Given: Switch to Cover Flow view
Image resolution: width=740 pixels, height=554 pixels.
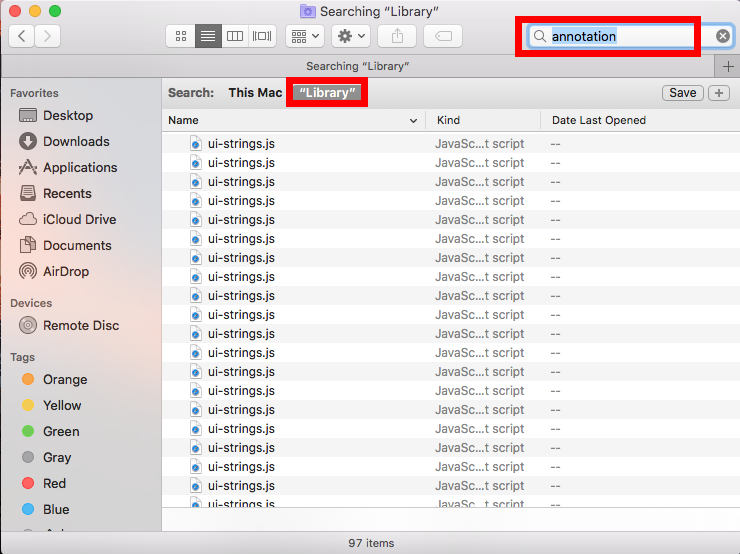Looking at the screenshot, I should tap(262, 36).
